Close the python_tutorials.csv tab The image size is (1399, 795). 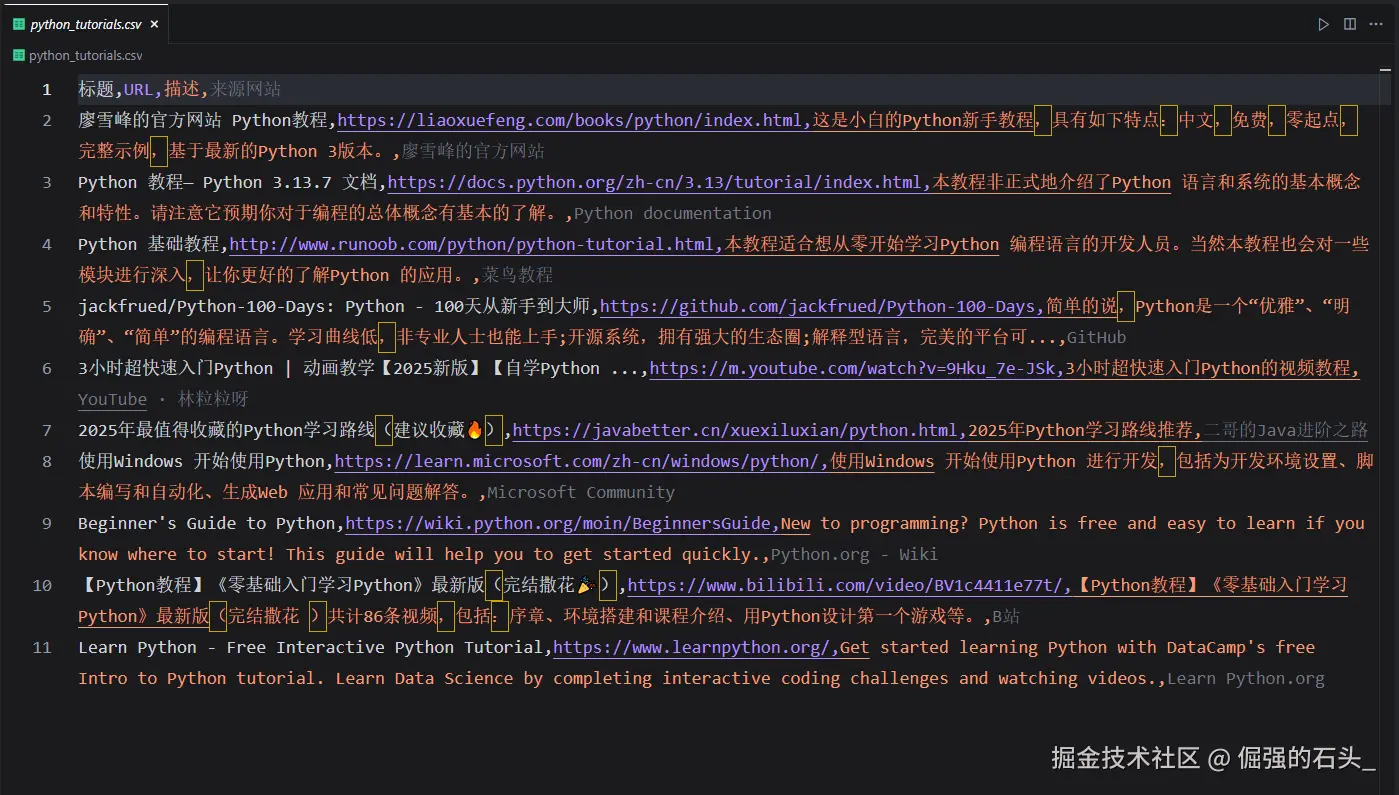155,23
